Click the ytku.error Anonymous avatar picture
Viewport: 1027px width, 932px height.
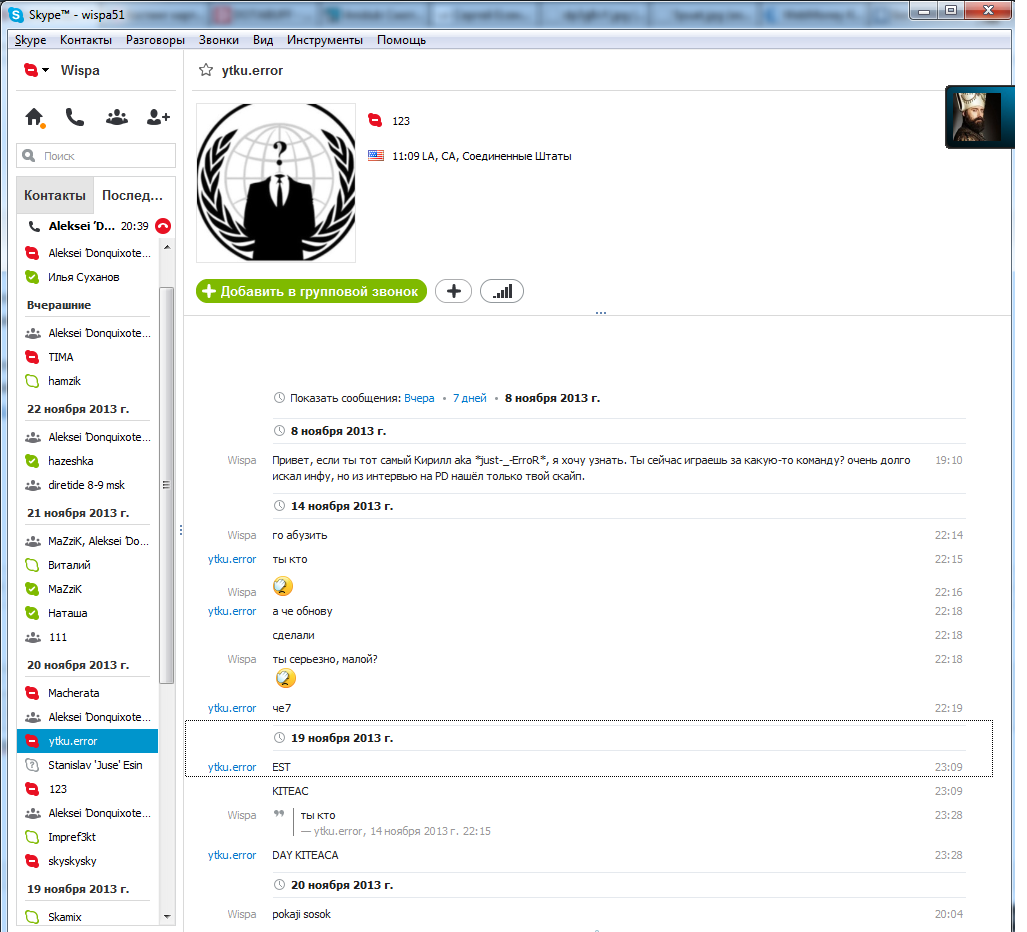(x=276, y=183)
